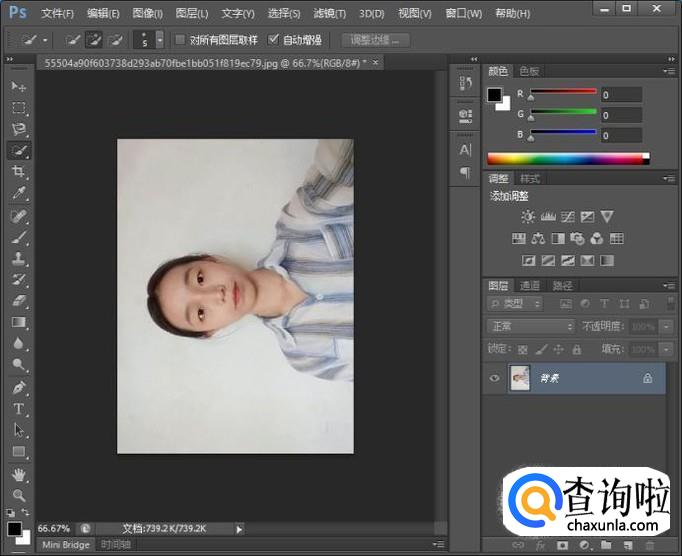Select the Move tool

19,86
